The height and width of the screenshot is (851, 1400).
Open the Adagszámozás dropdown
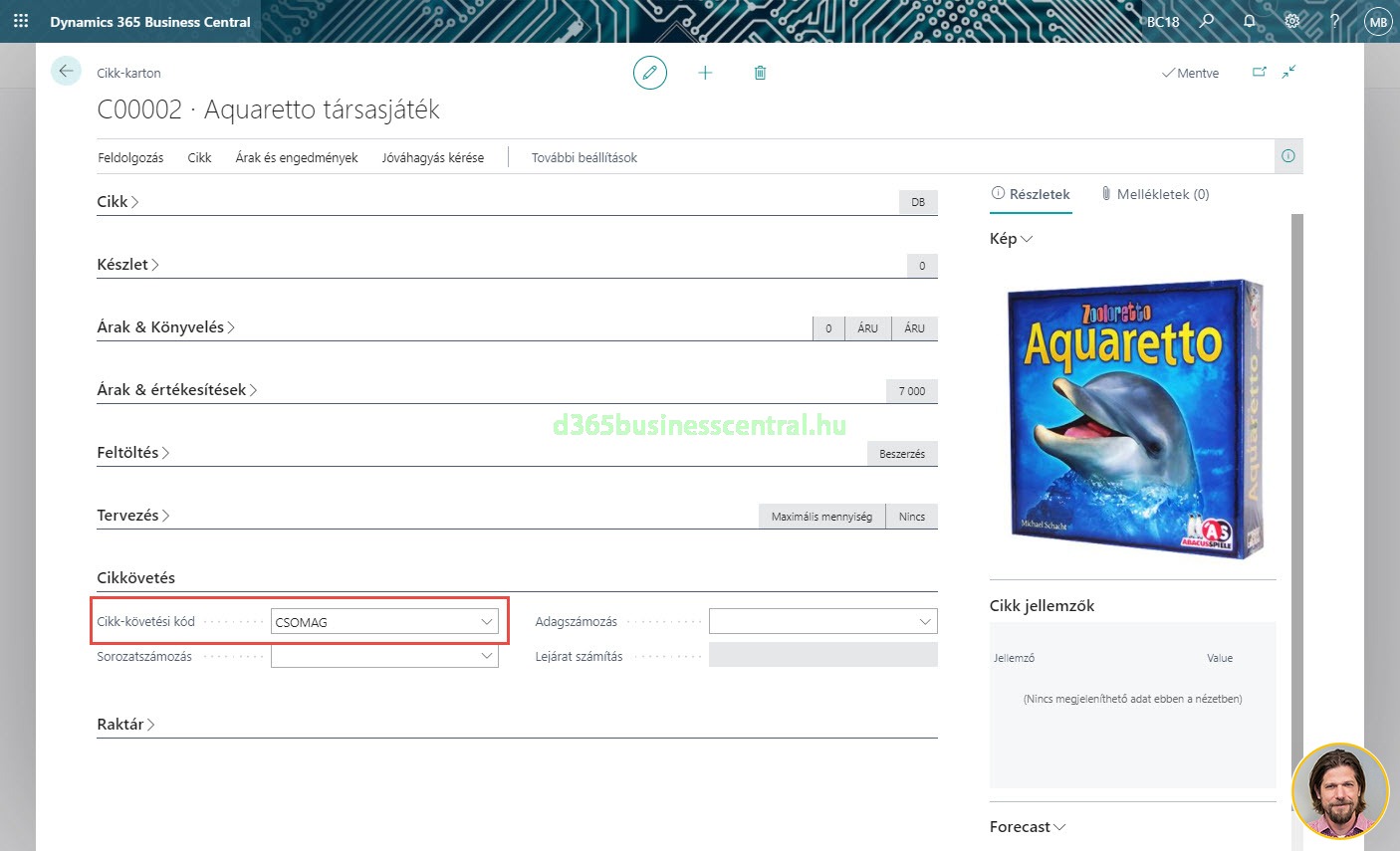925,622
